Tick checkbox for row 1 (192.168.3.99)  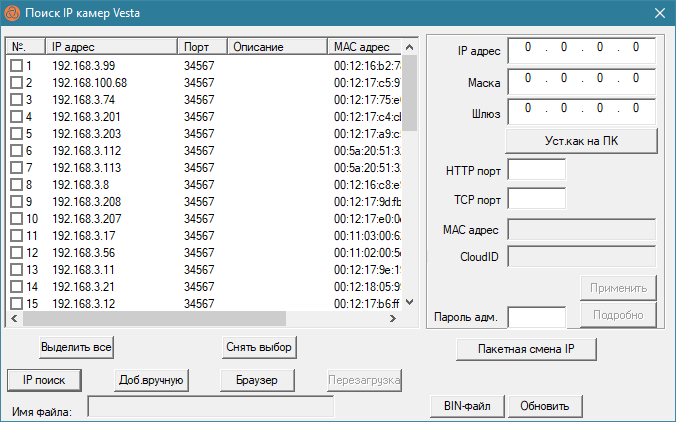[x=16, y=66]
